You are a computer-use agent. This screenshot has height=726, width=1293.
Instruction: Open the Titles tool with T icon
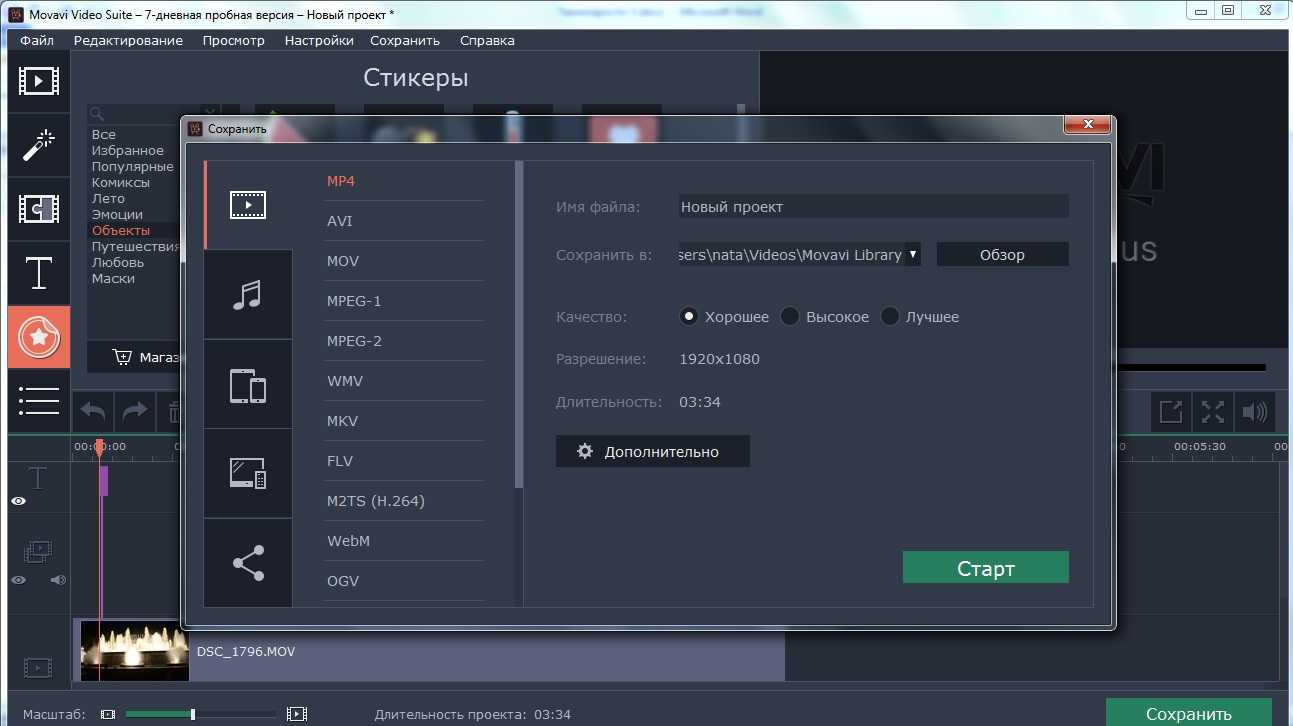pos(39,273)
